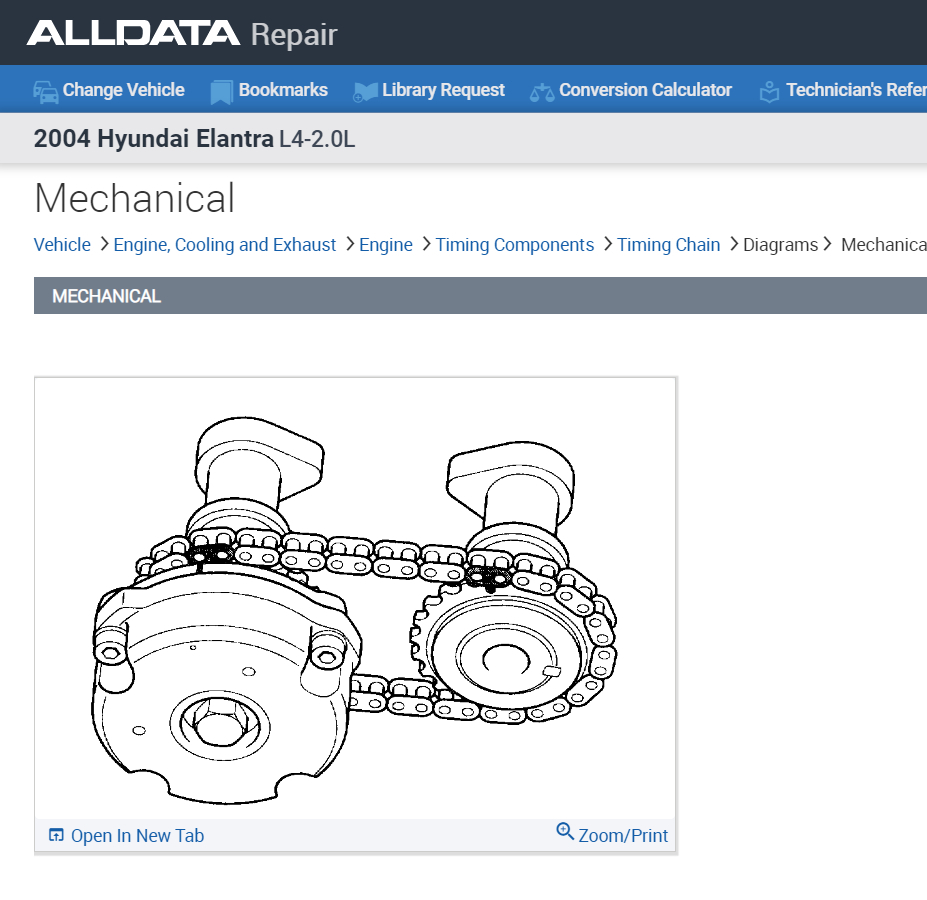Click the Mechanical page heading
The height and width of the screenshot is (900, 927).
click(135, 198)
